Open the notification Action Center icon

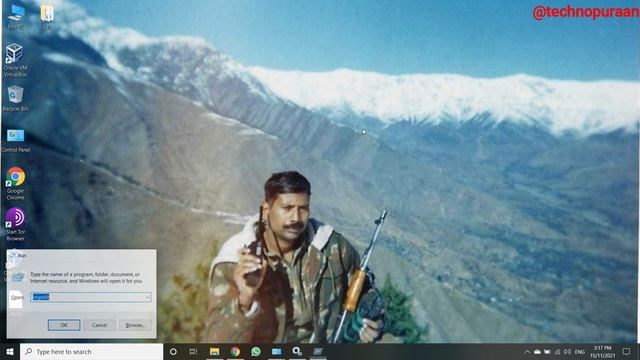click(627, 351)
